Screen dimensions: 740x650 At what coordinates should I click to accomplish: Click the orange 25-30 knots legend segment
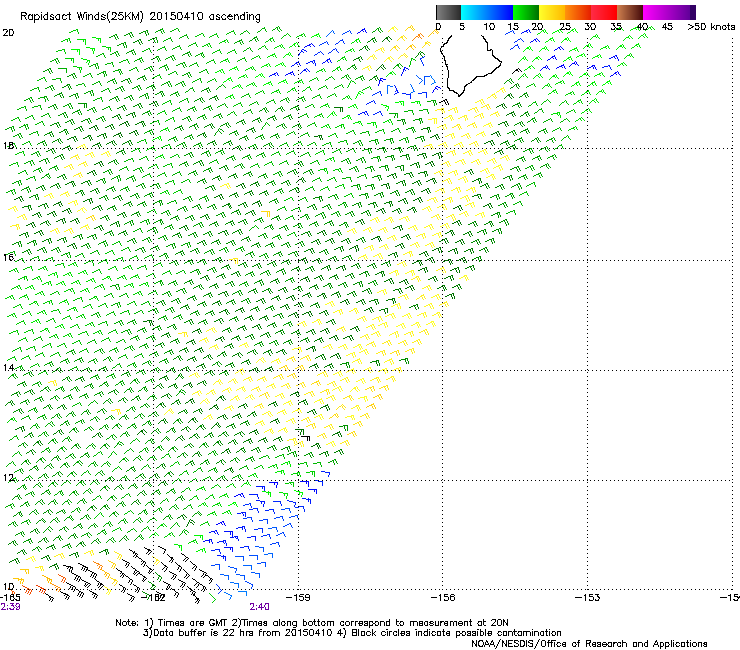578,12
